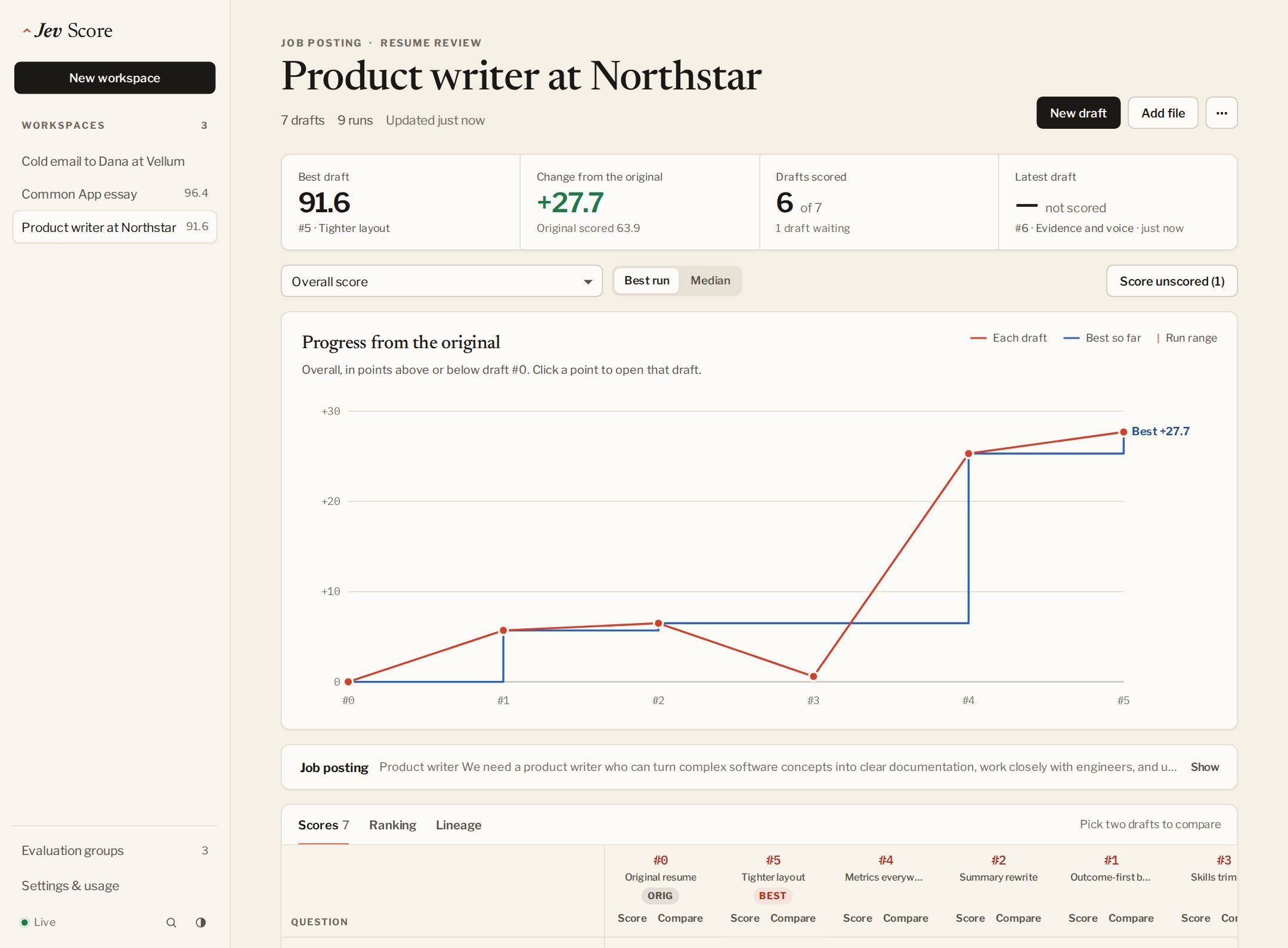Click the draft #3 point on chart
Screen dimensions: 1288x948
(813, 676)
